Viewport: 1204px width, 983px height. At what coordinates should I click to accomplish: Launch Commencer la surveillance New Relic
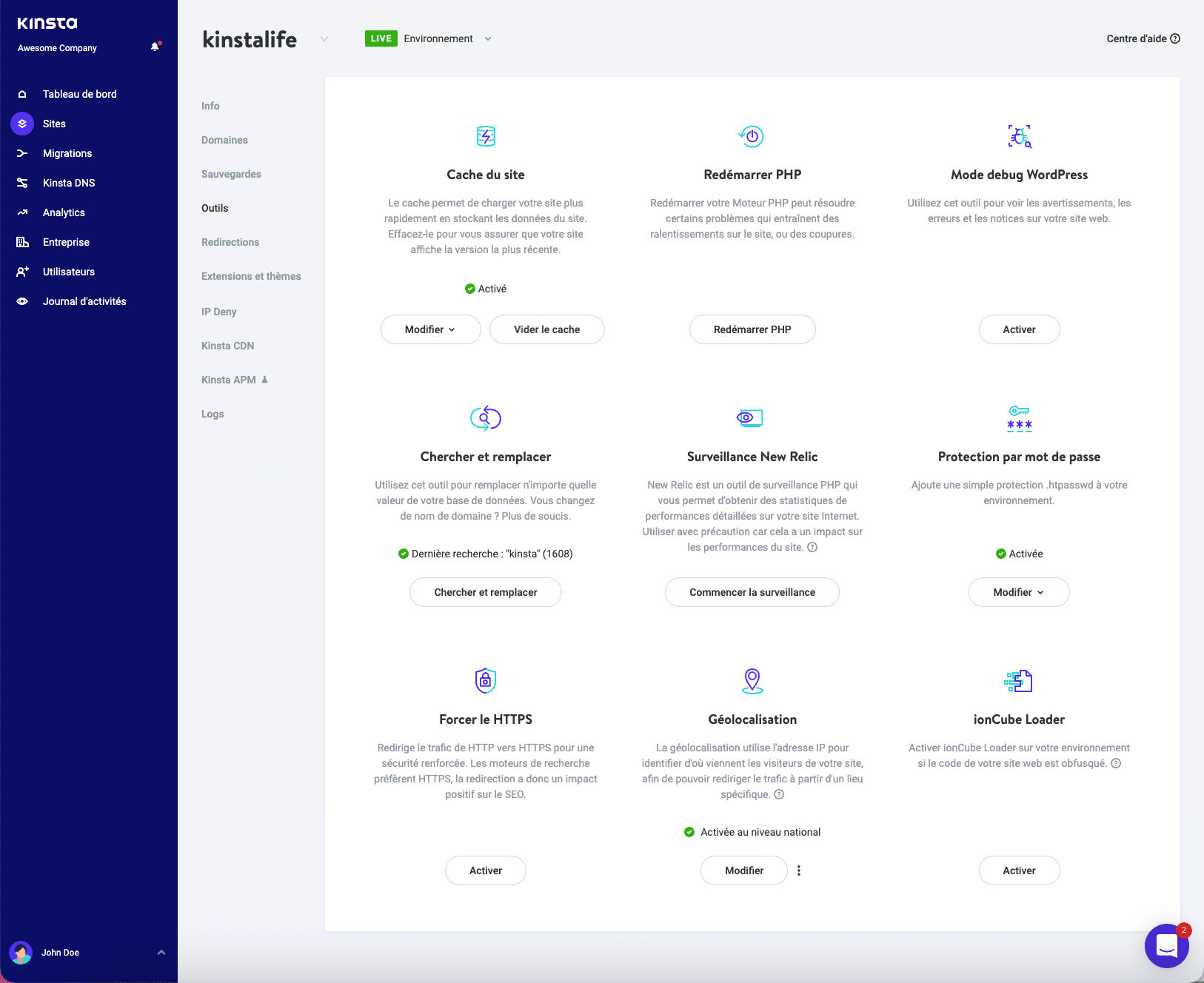pos(752,592)
